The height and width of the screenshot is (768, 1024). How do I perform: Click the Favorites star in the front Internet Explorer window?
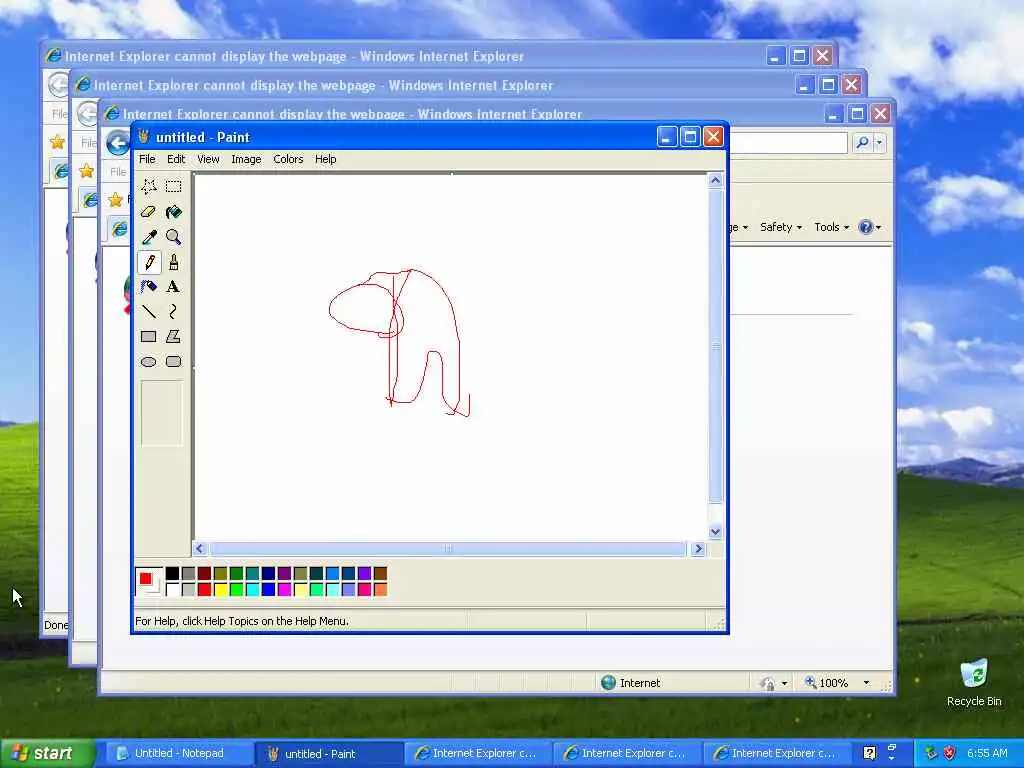coord(115,199)
